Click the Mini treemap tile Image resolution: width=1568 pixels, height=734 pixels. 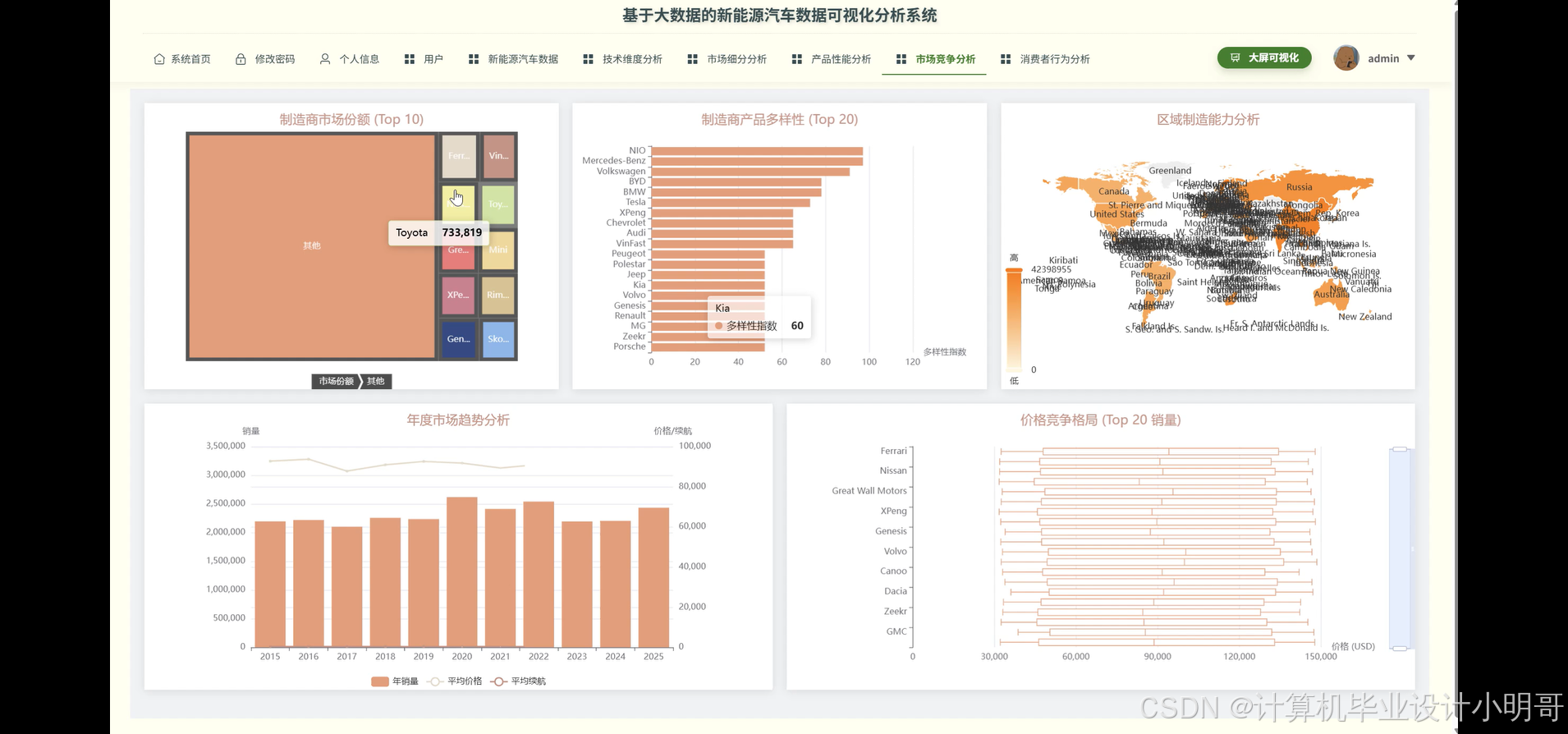pos(498,250)
